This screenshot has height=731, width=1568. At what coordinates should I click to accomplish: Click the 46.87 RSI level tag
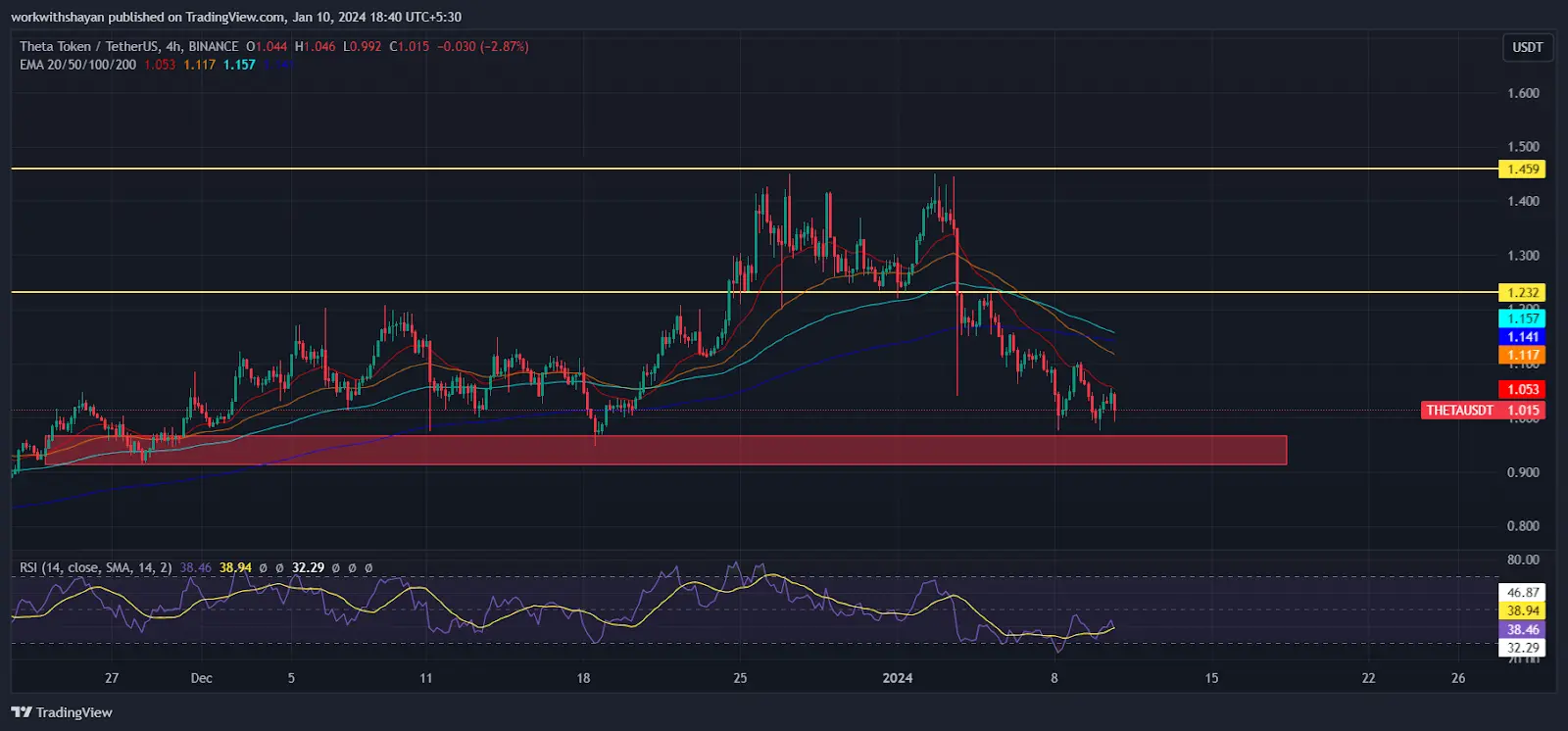1522,593
